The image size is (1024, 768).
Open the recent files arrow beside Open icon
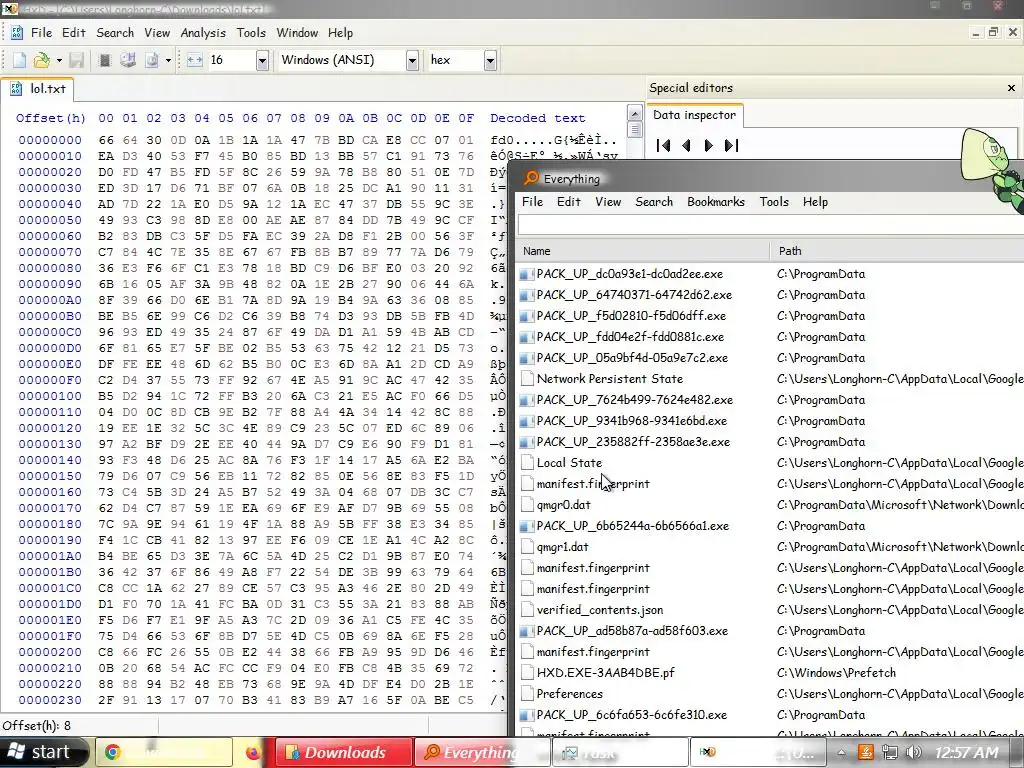59,60
